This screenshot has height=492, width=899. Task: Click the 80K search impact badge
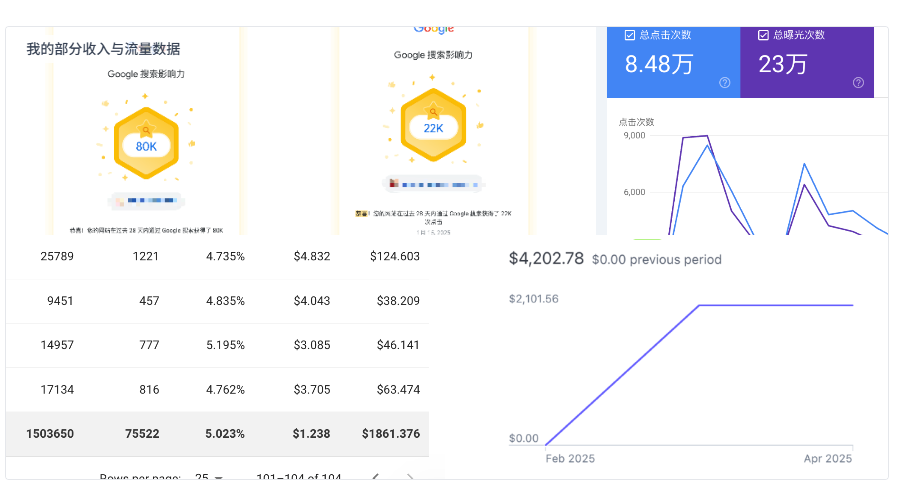(x=146, y=146)
